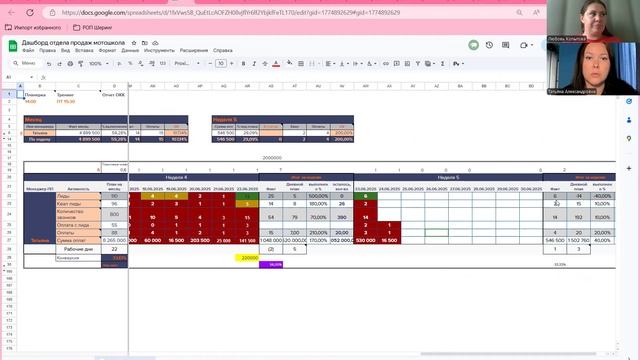The height and width of the screenshot is (360, 640).
Task: Open the Данные menu
Action: coord(130,51)
